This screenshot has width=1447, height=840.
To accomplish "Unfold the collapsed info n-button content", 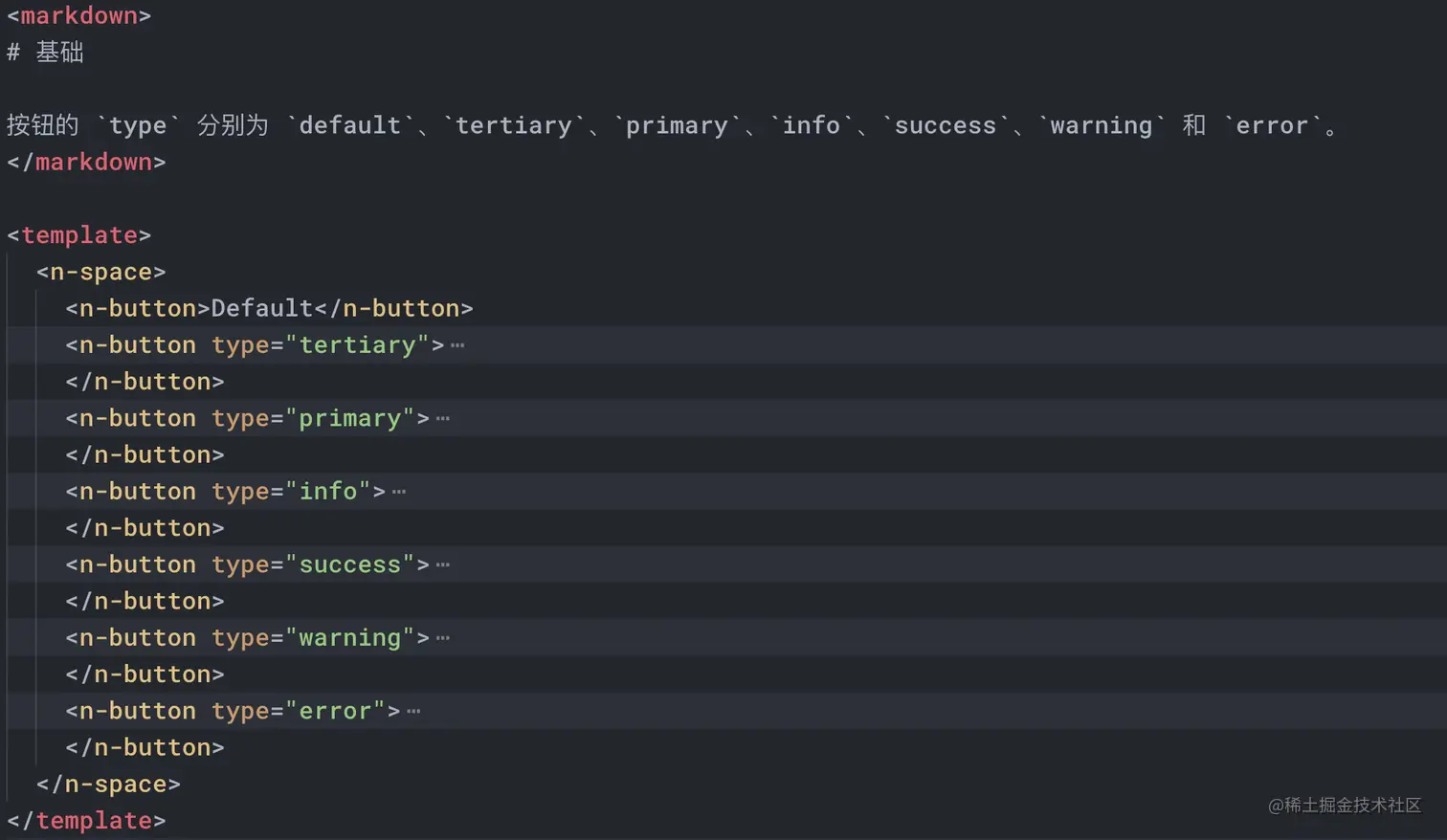I will pyautogui.click(x=399, y=492).
